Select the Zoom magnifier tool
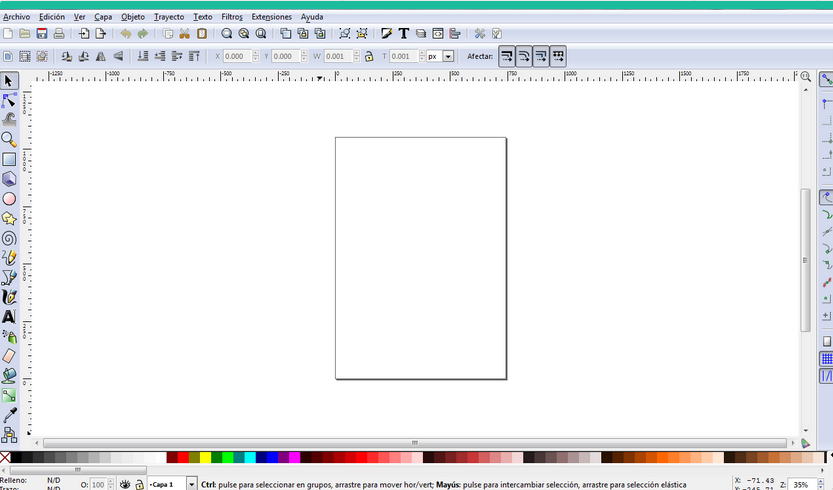Screen dimensions: 833x490 (x=9, y=139)
